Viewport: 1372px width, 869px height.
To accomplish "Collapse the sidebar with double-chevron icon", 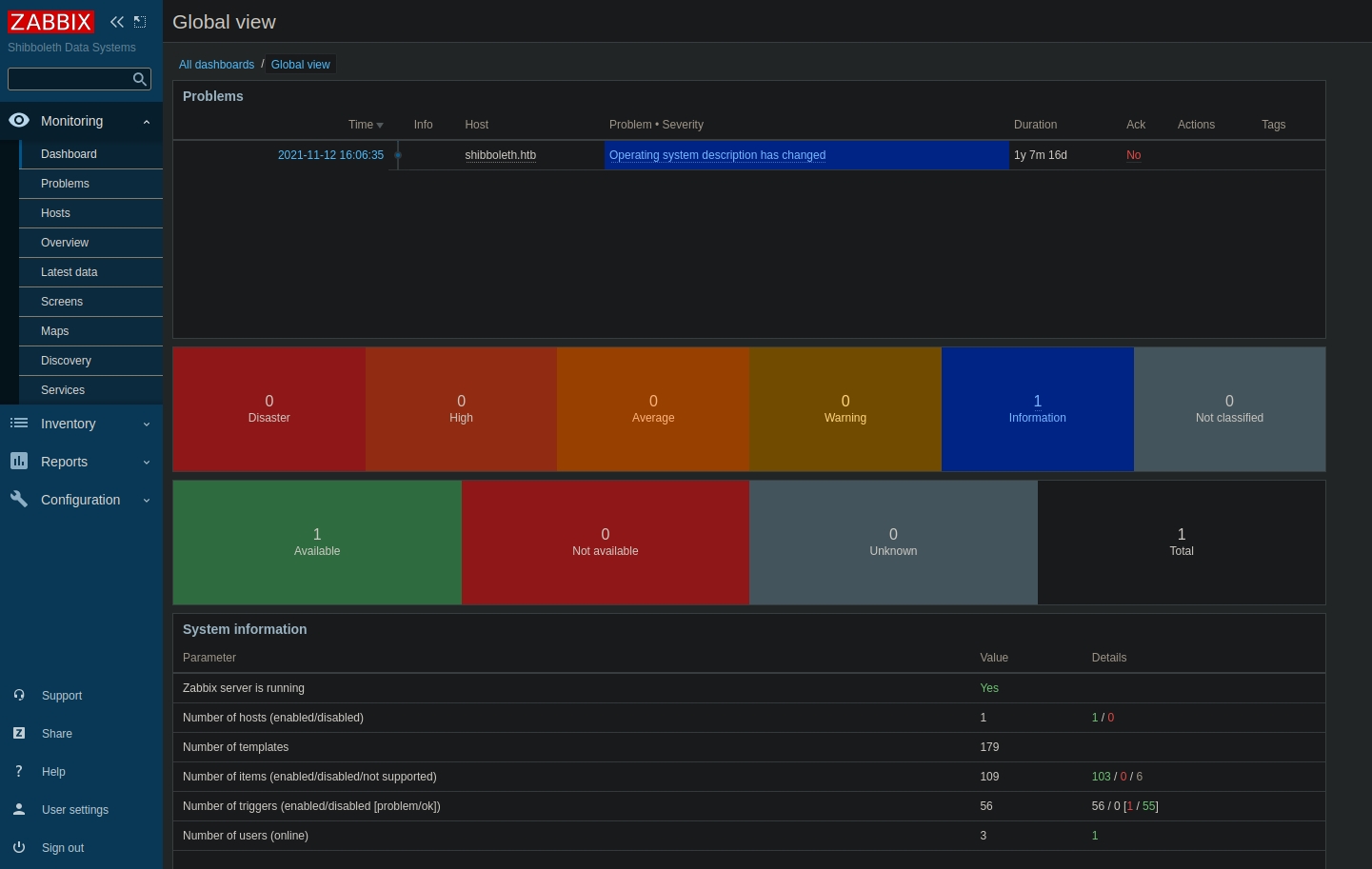I will click(x=117, y=22).
